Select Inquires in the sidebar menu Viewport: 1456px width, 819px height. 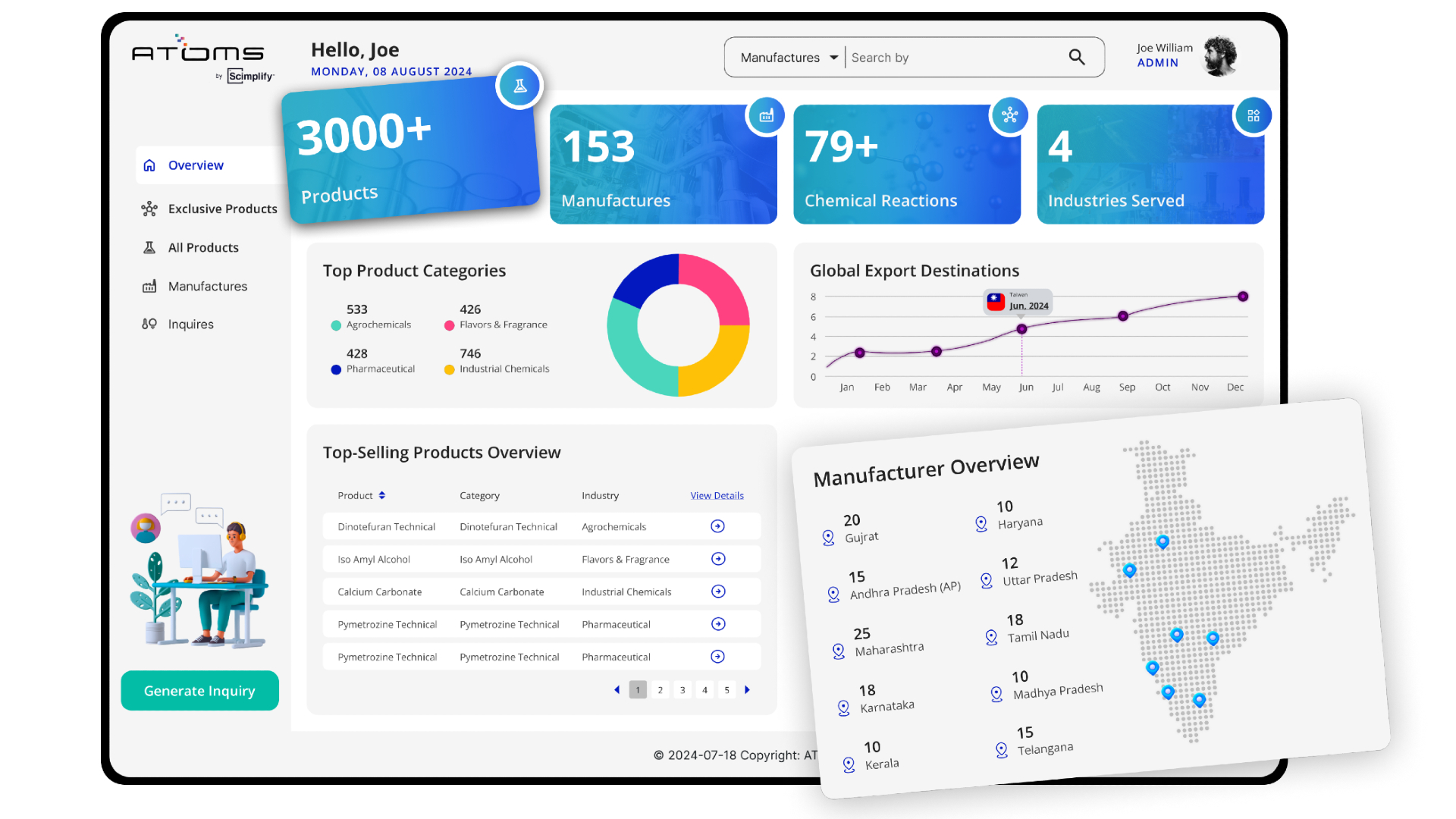pyautogui.click(x=190, y=324)
